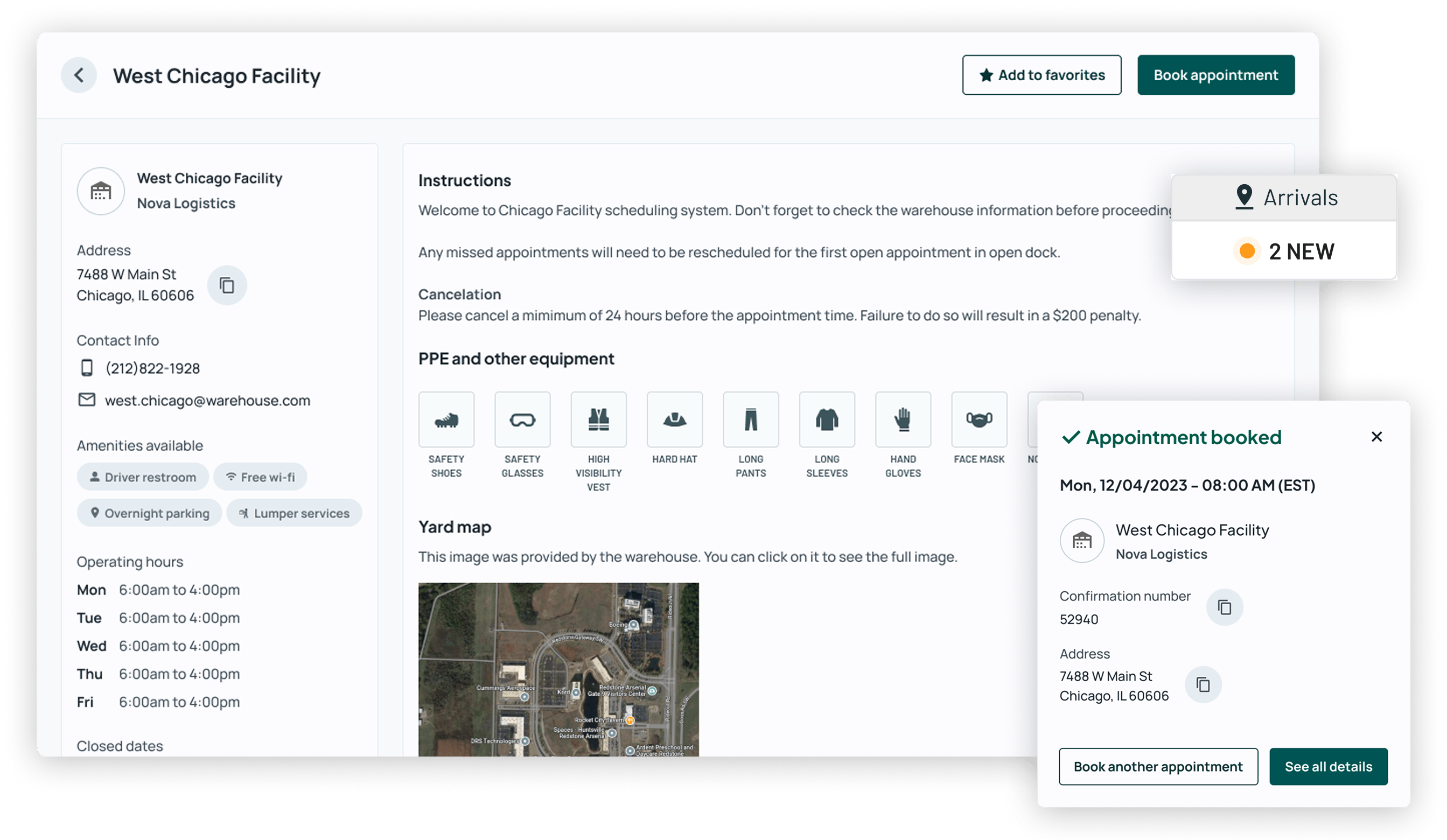Click warehouse icon in the booking popup
Screen dimensions: 1447x840
pos(1082,540)
